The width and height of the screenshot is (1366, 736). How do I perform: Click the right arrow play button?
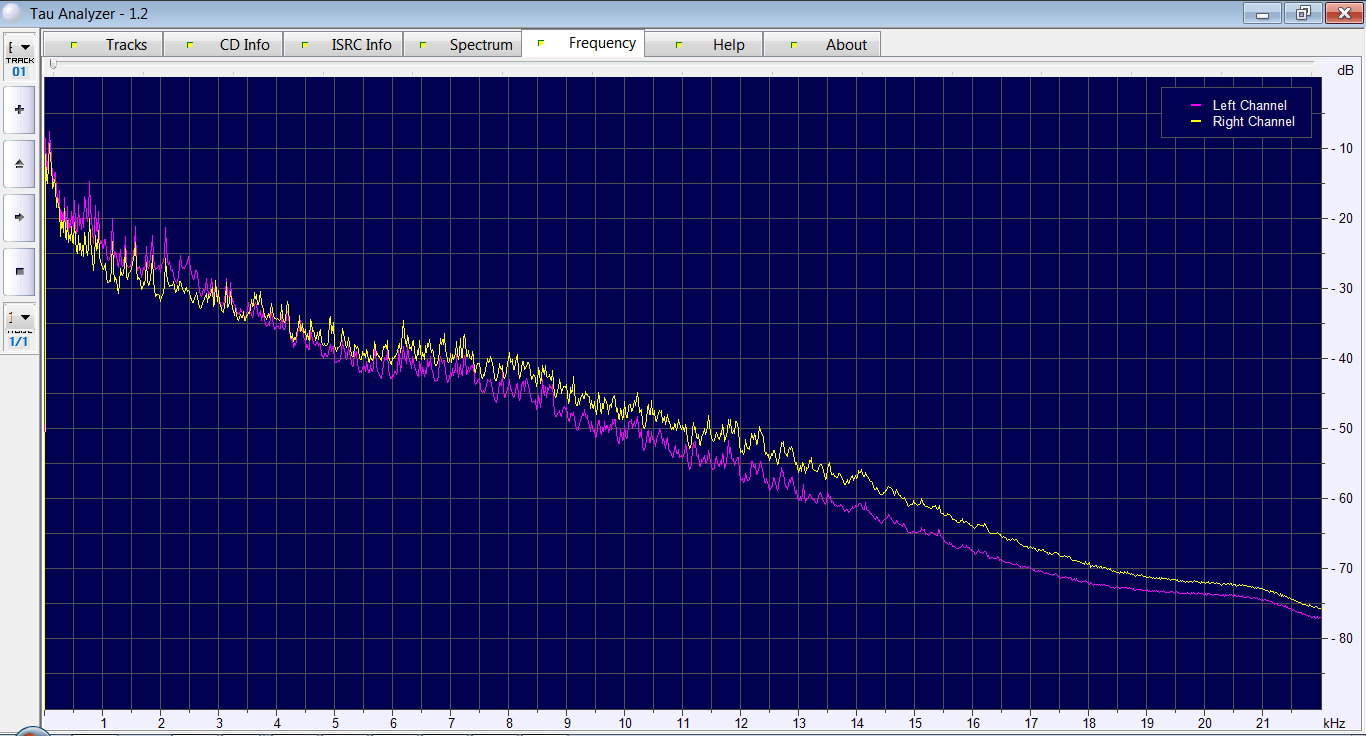[19, 217]
